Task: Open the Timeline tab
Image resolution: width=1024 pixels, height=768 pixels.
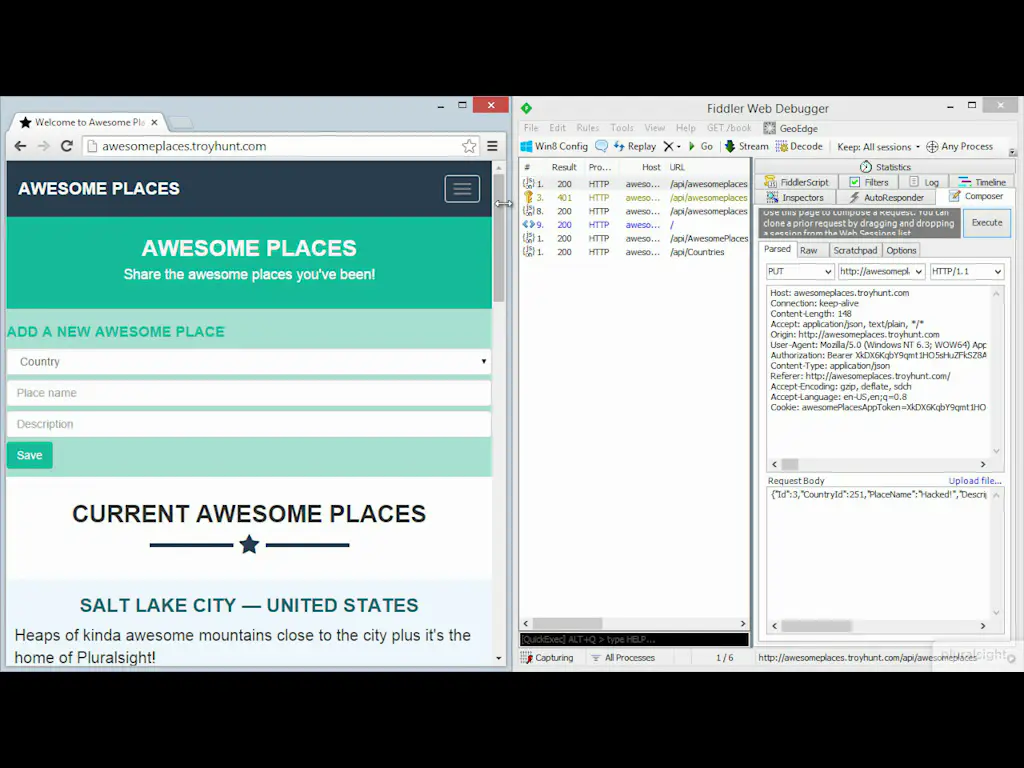Action: click(982, 182)
